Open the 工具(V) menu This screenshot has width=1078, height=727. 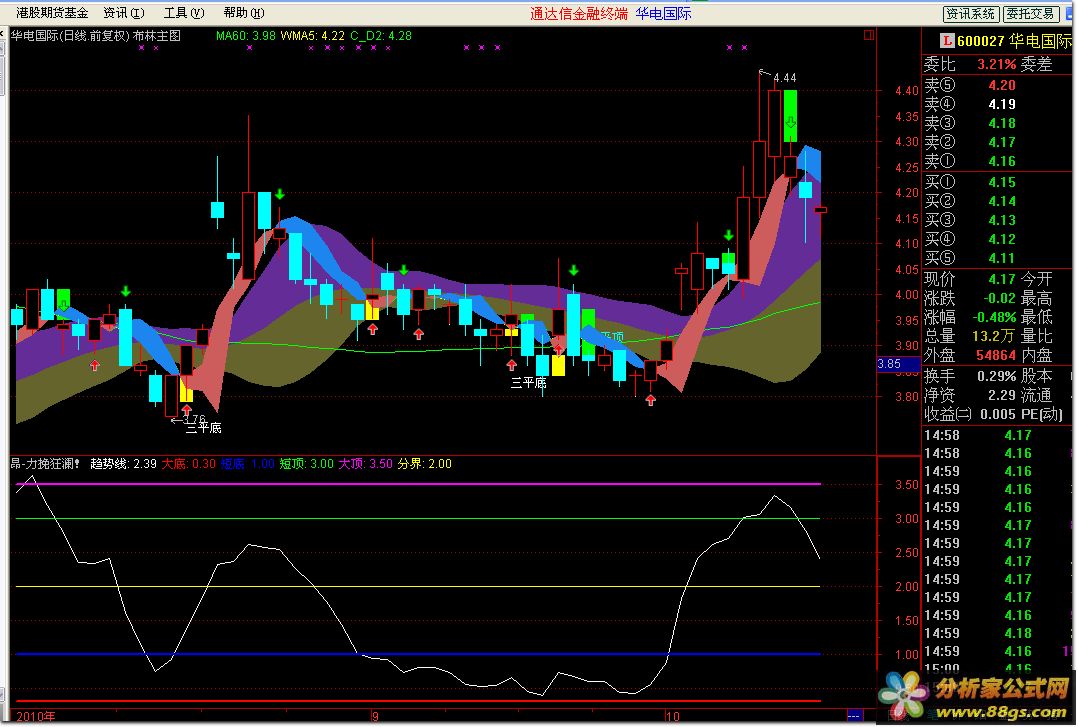(184, 12)
